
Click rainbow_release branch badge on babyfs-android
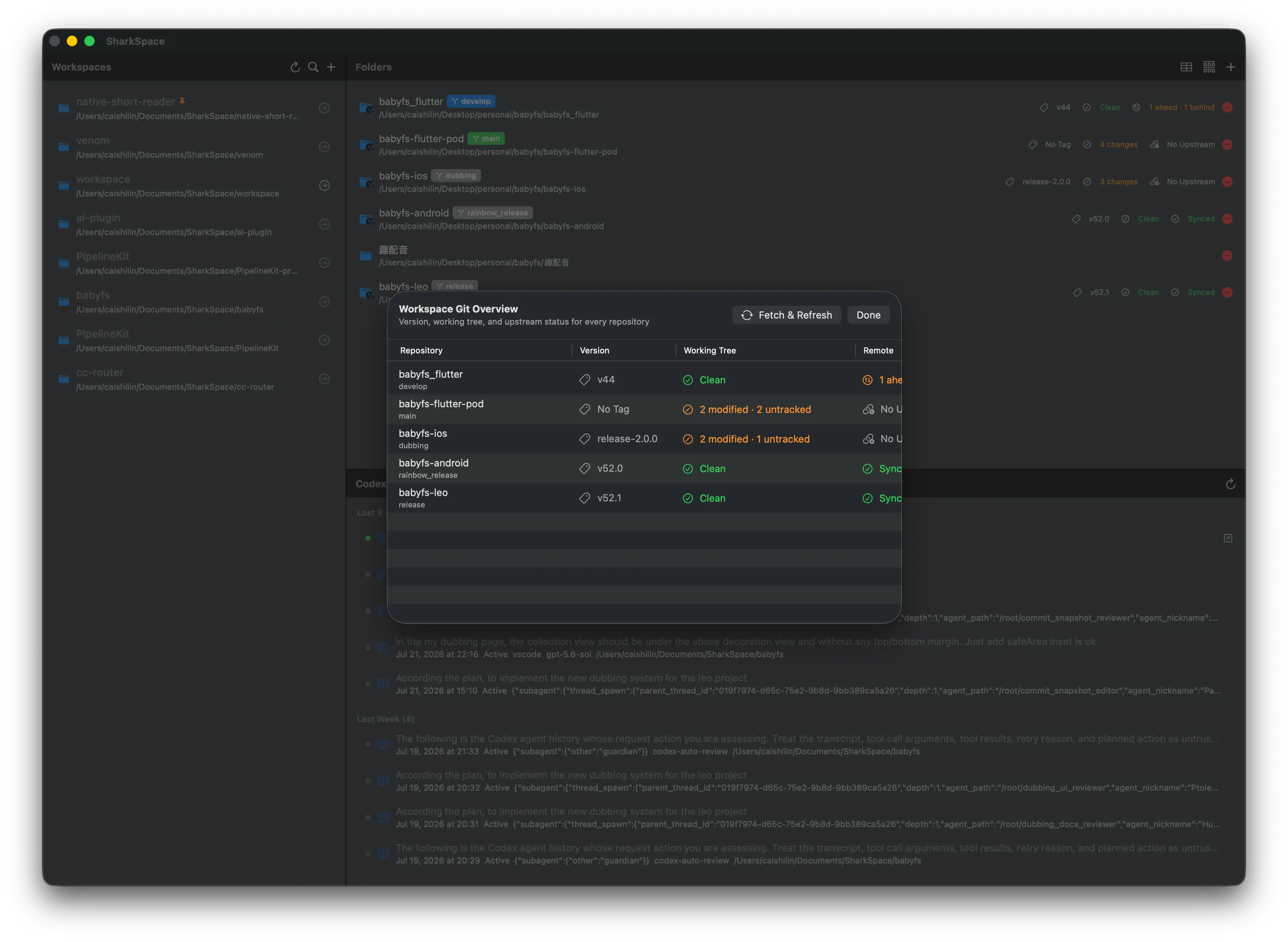493,213
